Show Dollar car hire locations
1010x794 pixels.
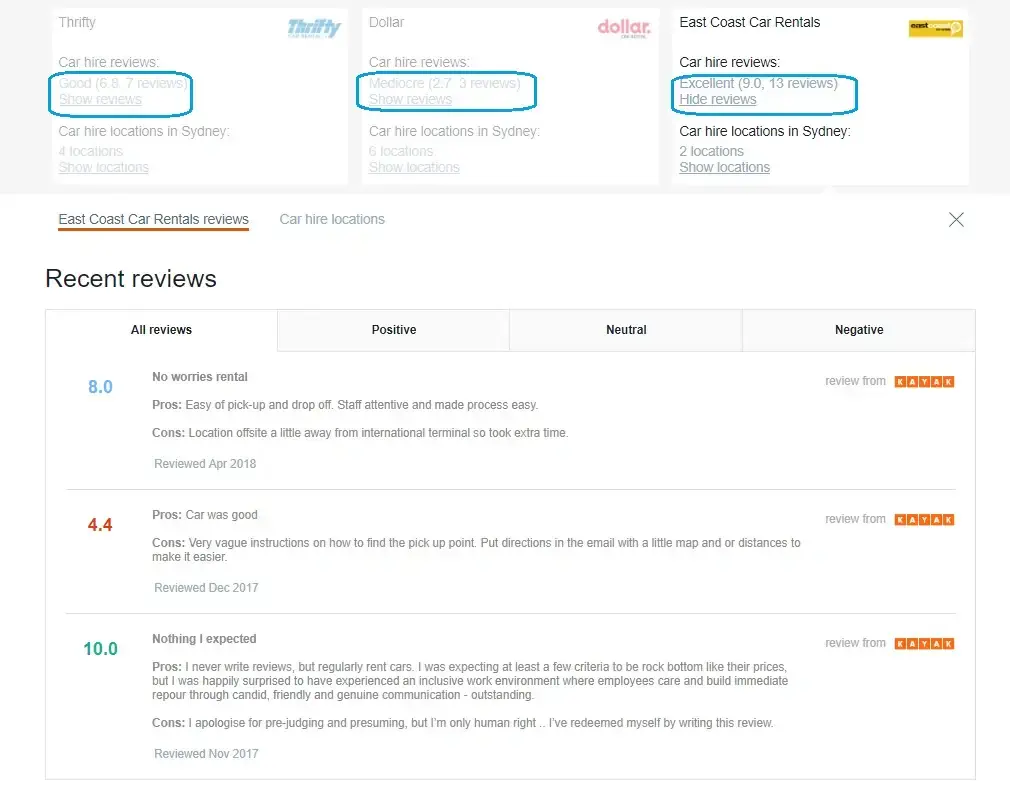[414, 167]
